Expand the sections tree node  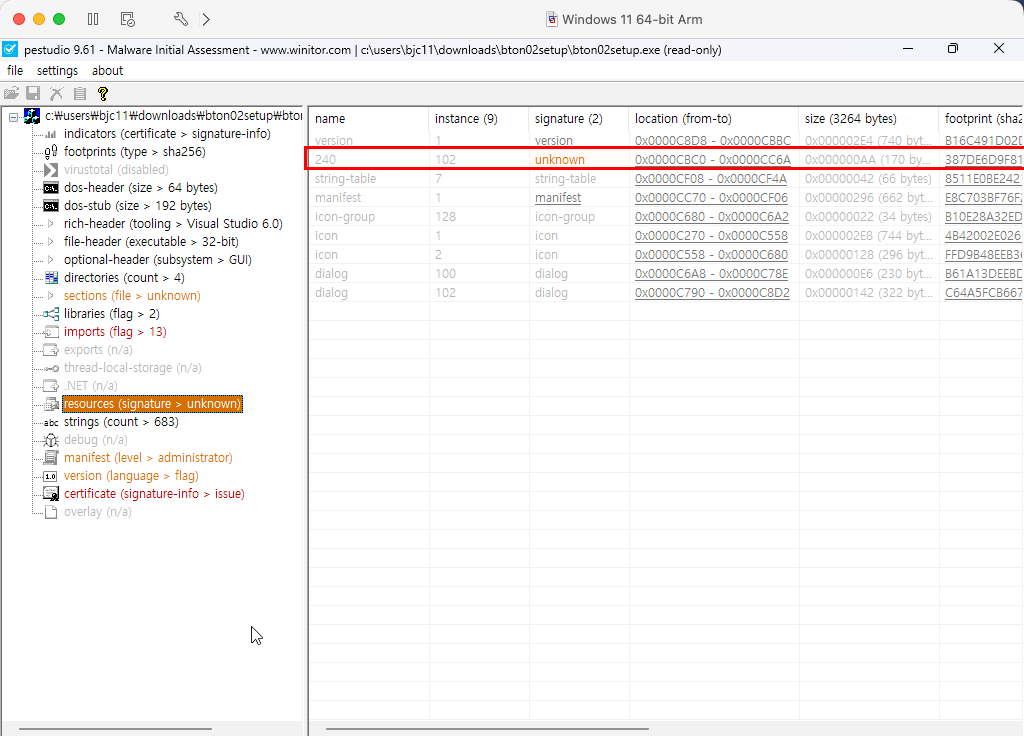pyautogui.click(x=51, y=296)
